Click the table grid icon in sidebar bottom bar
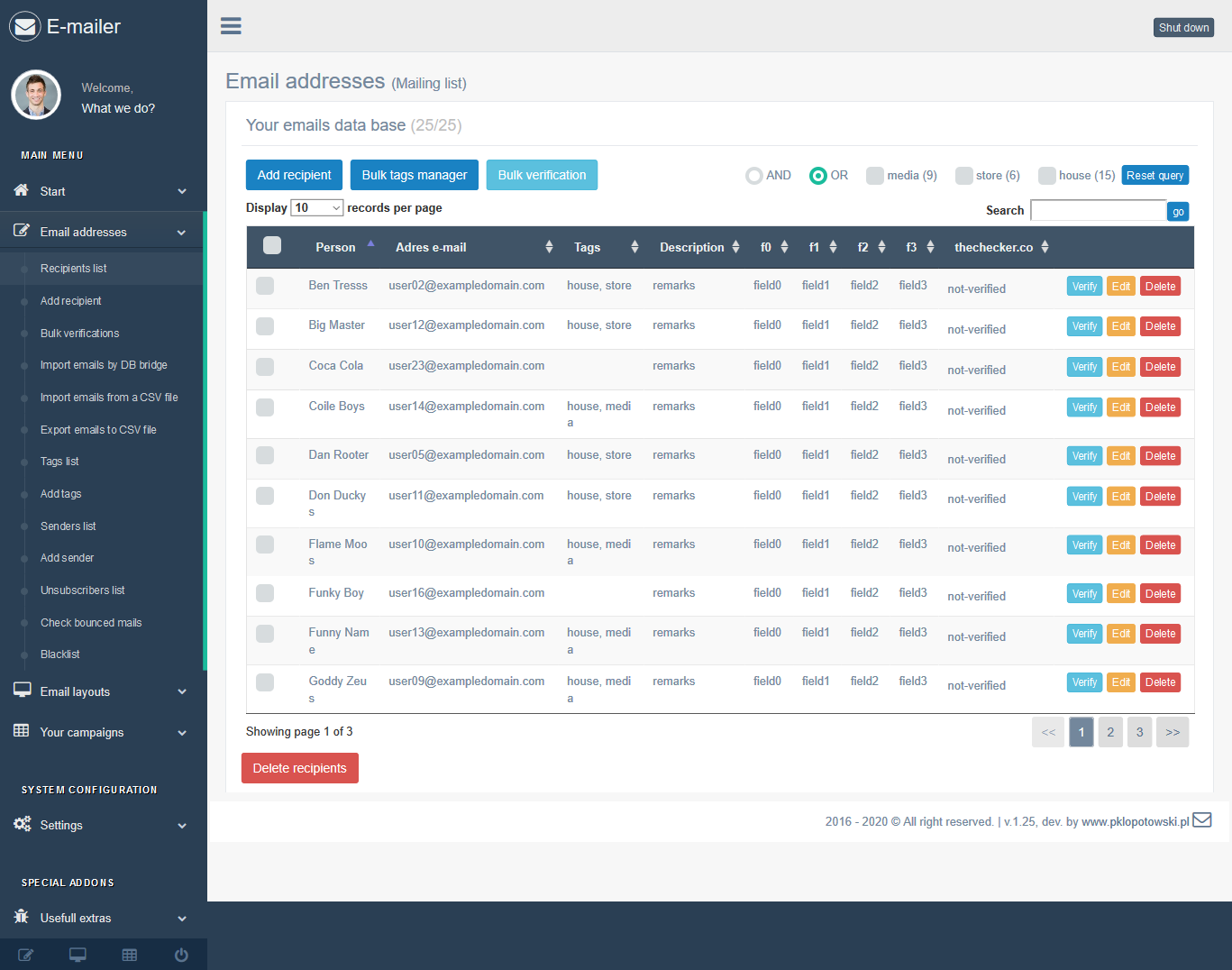The image size is (1232, 970). [130, 955]
